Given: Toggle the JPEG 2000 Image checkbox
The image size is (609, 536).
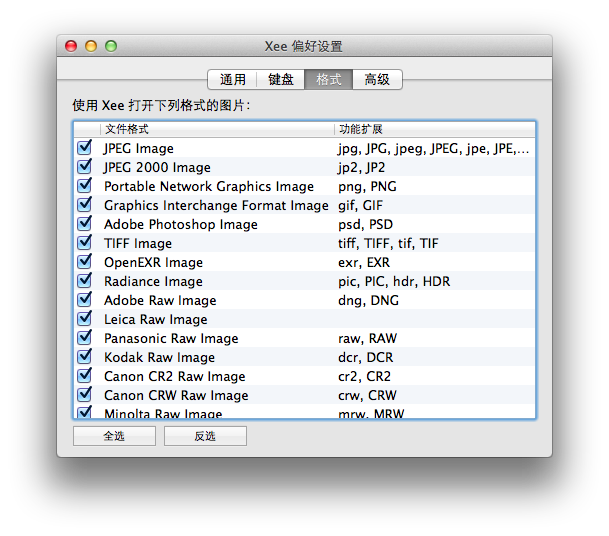Looking at the screenshot, I should click(84, 167).
